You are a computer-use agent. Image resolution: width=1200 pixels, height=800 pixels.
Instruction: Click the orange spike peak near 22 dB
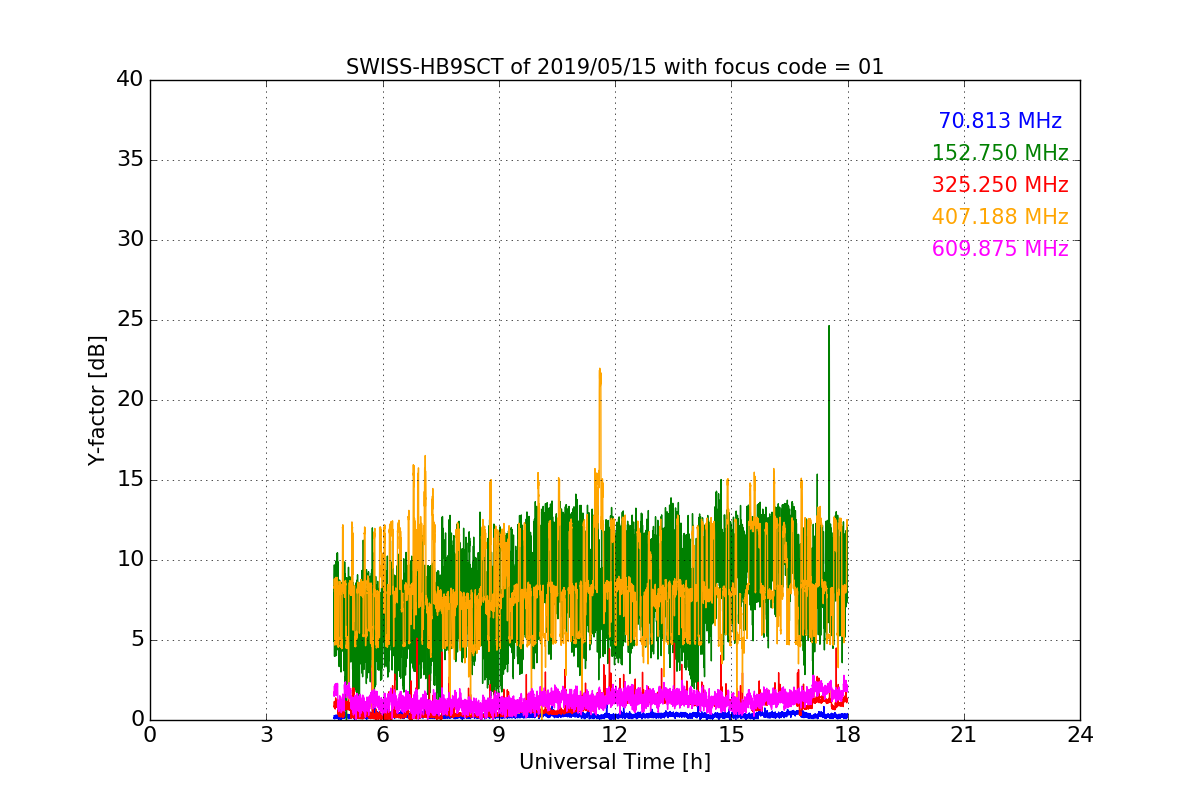(x=600, y=370)
